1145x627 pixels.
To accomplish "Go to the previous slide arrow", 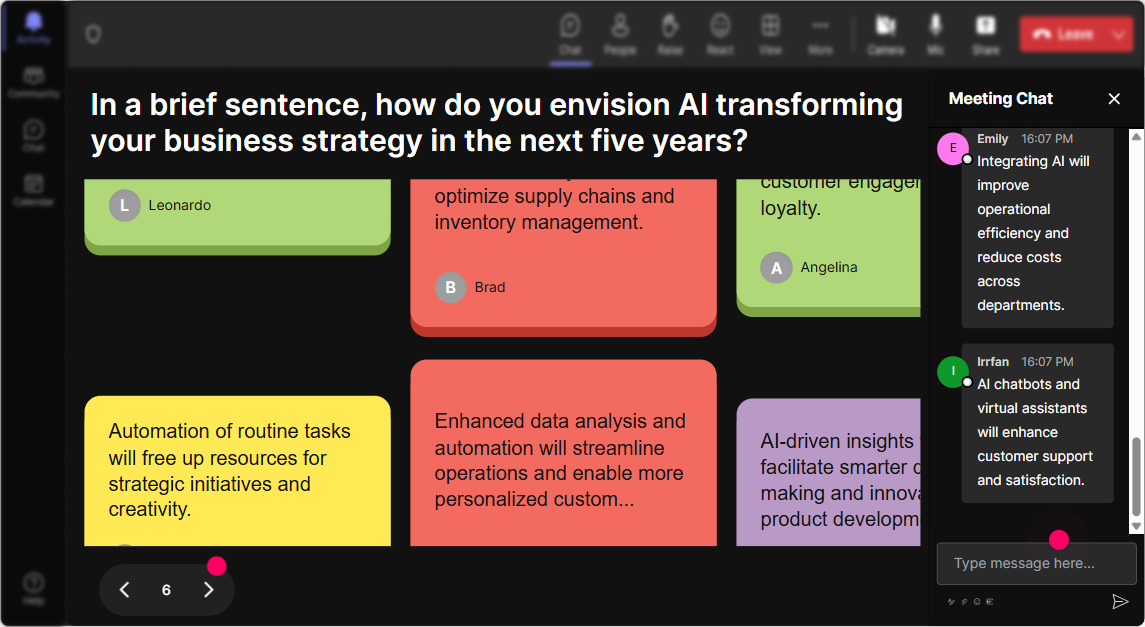I will click(x=124, y=590).
